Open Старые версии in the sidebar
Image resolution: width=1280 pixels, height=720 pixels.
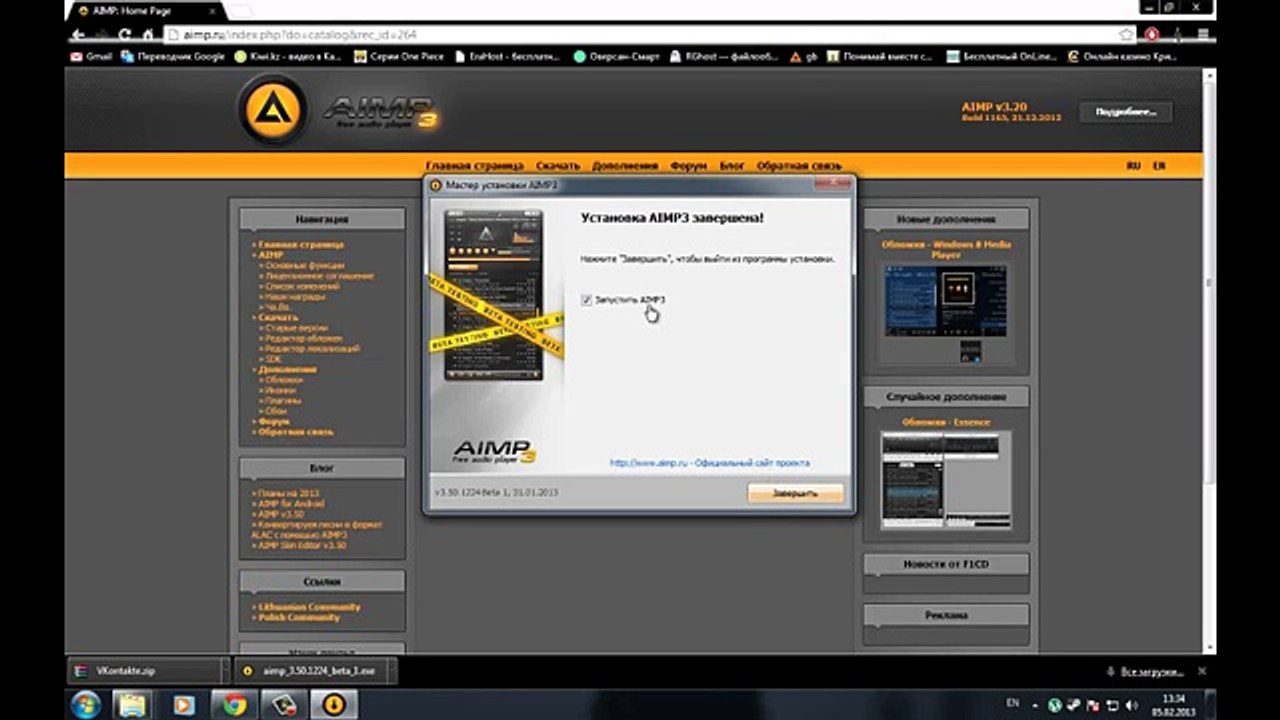coord(294,328)
